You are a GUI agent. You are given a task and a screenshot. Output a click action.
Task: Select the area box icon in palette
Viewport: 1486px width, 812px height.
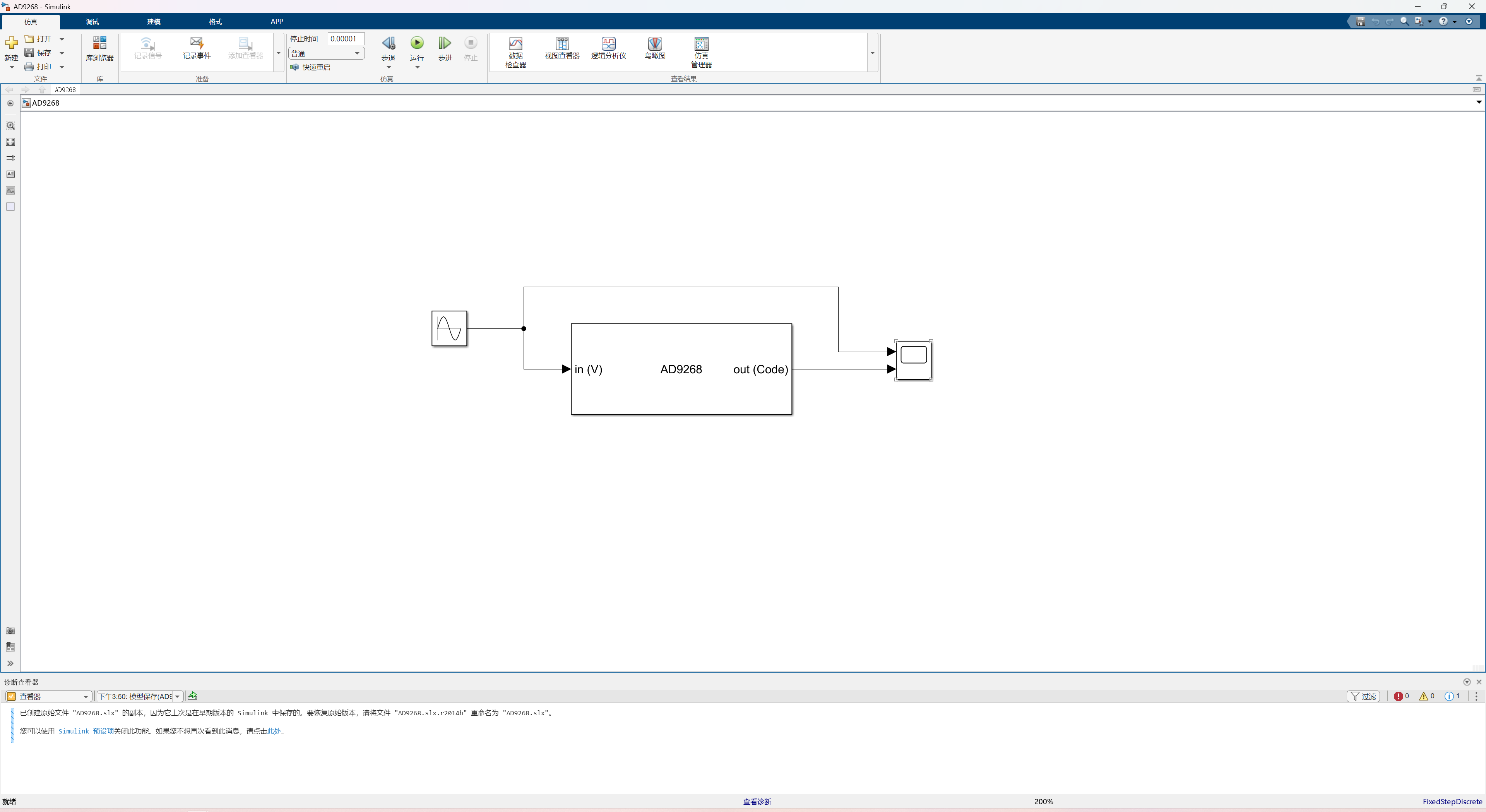click(10, 207)
